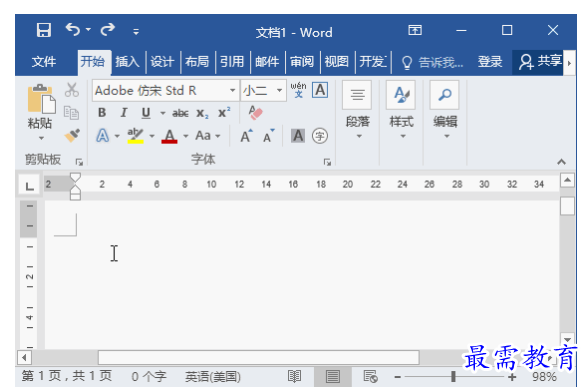Open the font size 小二 dropdown
586x389 pixels.
coord(279,90)
